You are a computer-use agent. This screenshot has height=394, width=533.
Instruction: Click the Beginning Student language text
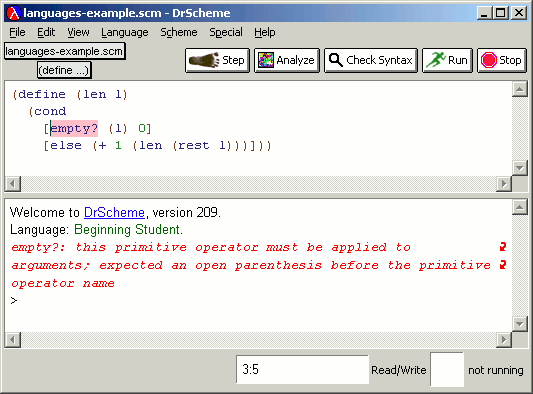tap(127, 230)
